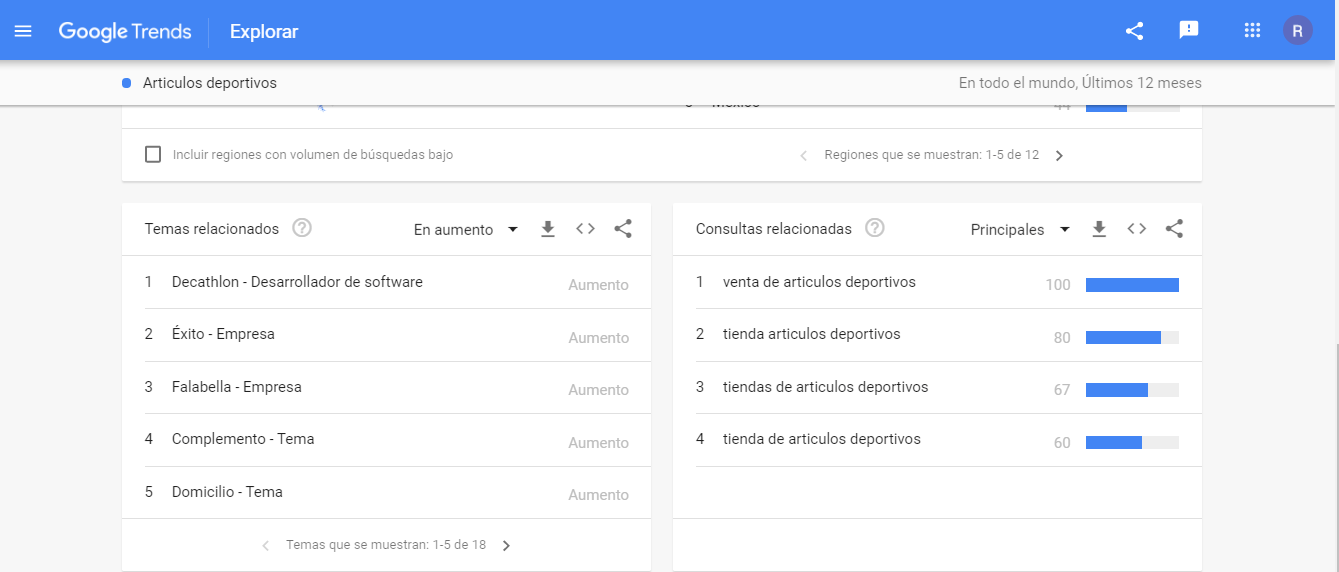Go to previous page of regions

(804, 155)
